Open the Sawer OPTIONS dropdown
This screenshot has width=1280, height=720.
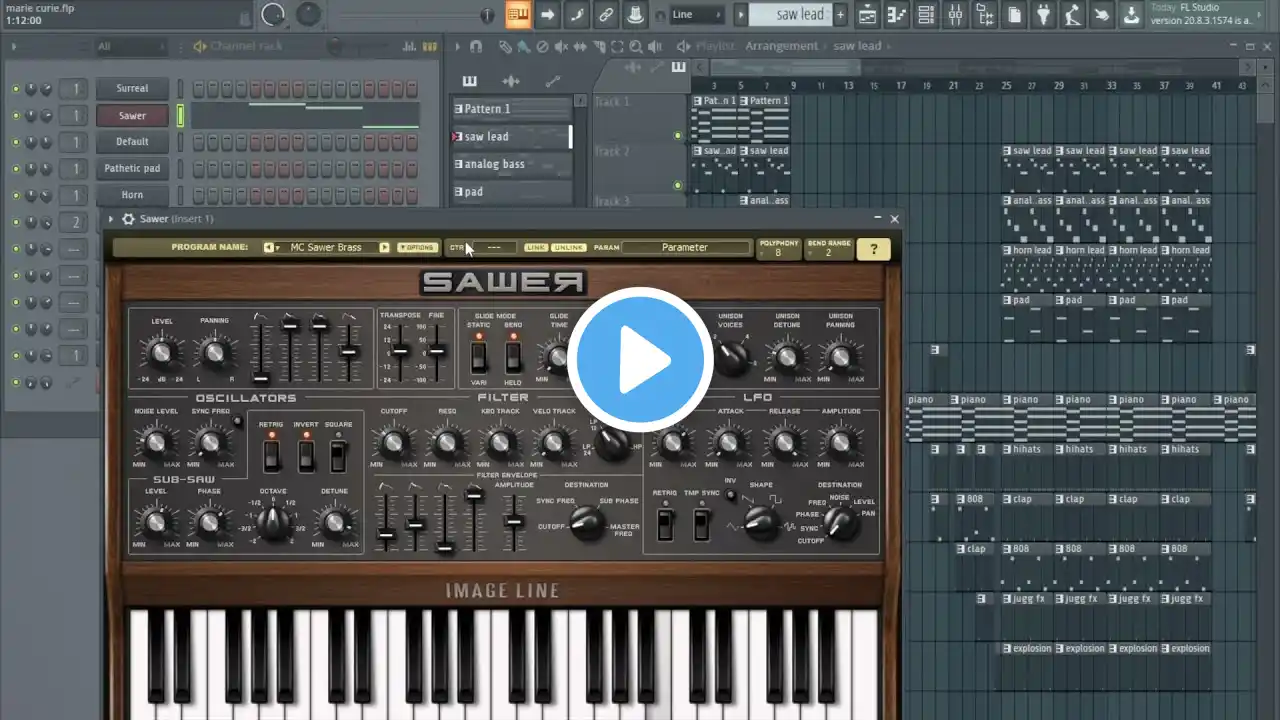tap(417, 247)
